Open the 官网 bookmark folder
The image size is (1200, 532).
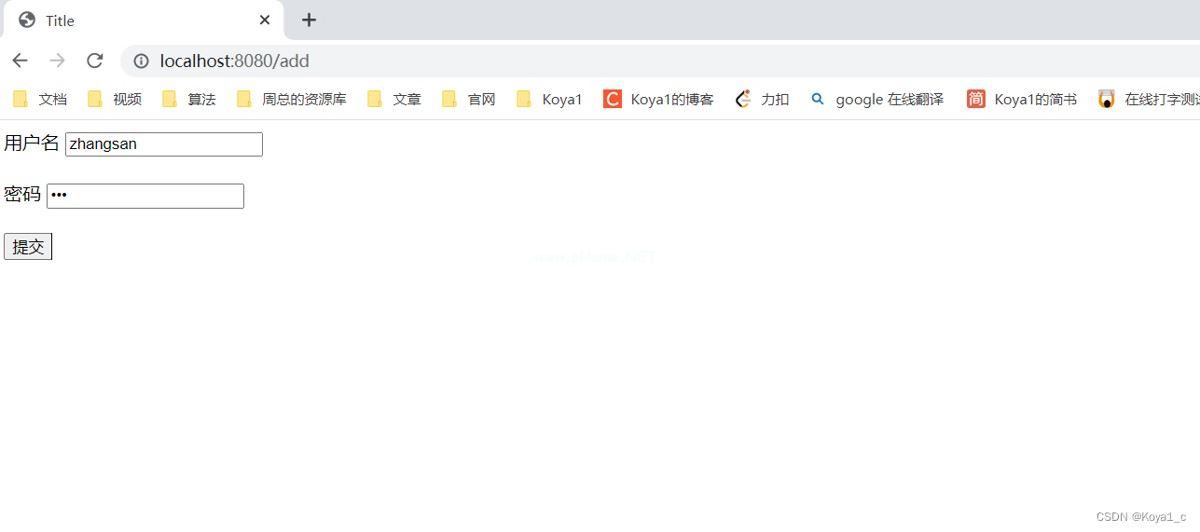[x=469, y=99]
